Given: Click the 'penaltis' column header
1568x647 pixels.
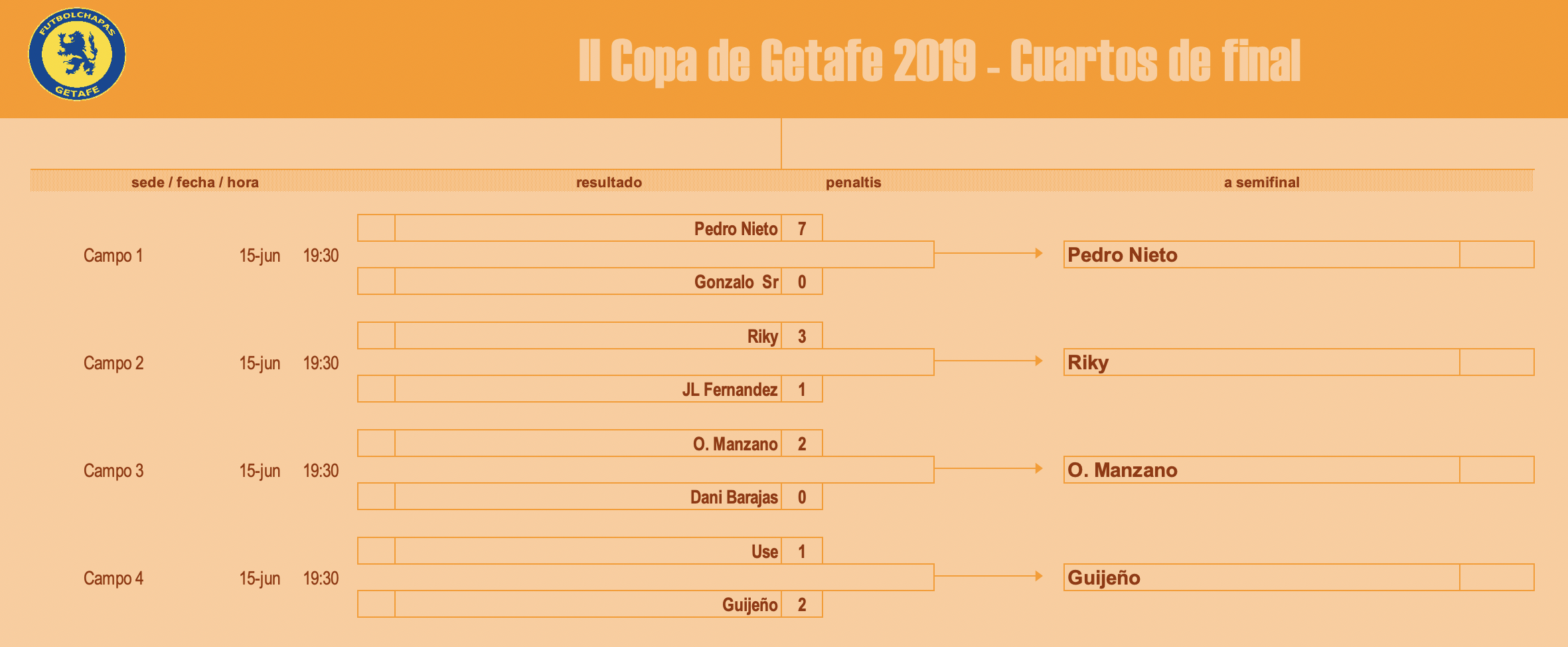Looking at the screenshot, I should coord(853,182).
